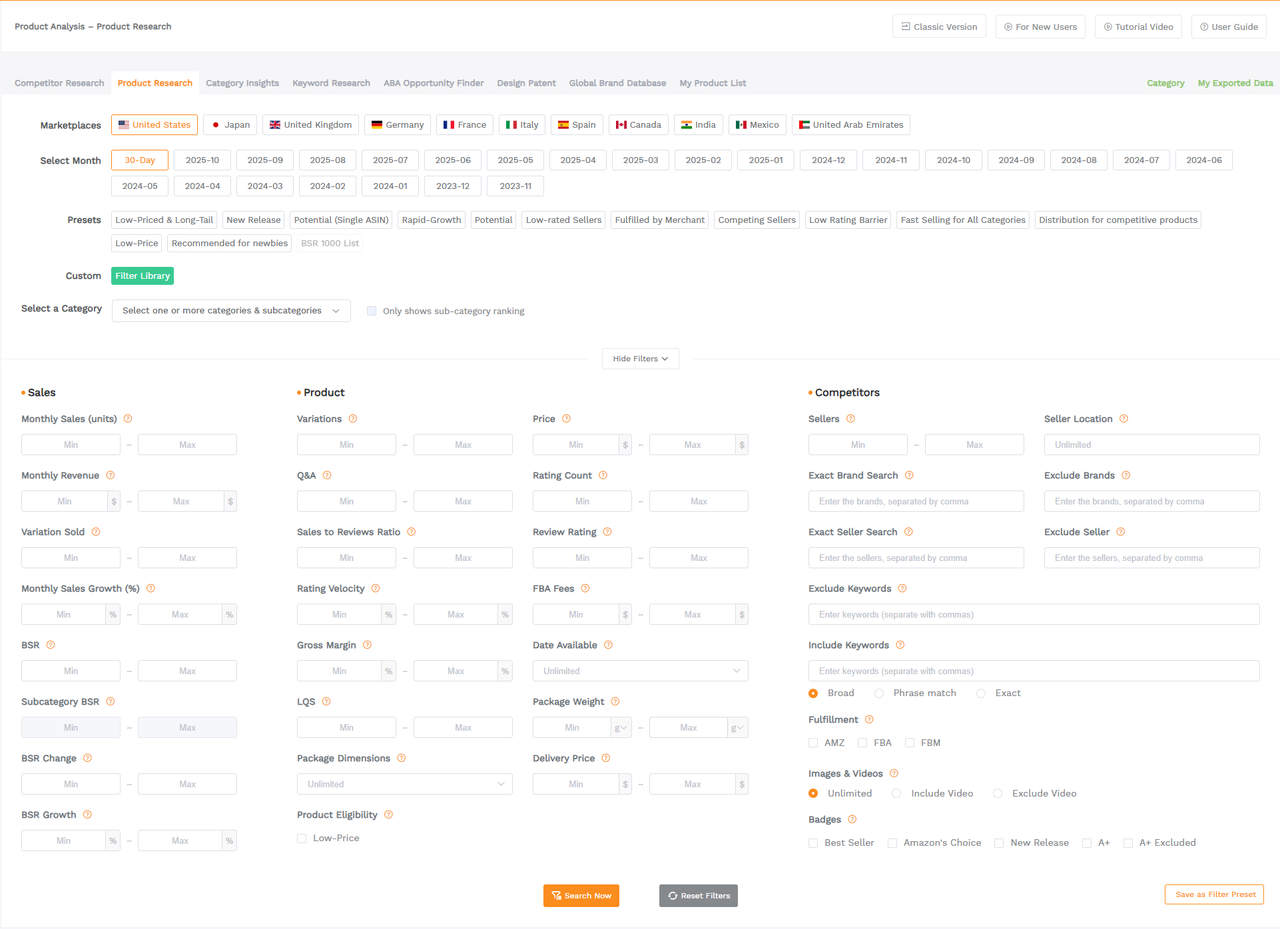Open My Exported Data link
This screenshot has width=1280, height=929.
click(x=1236, y=83)
